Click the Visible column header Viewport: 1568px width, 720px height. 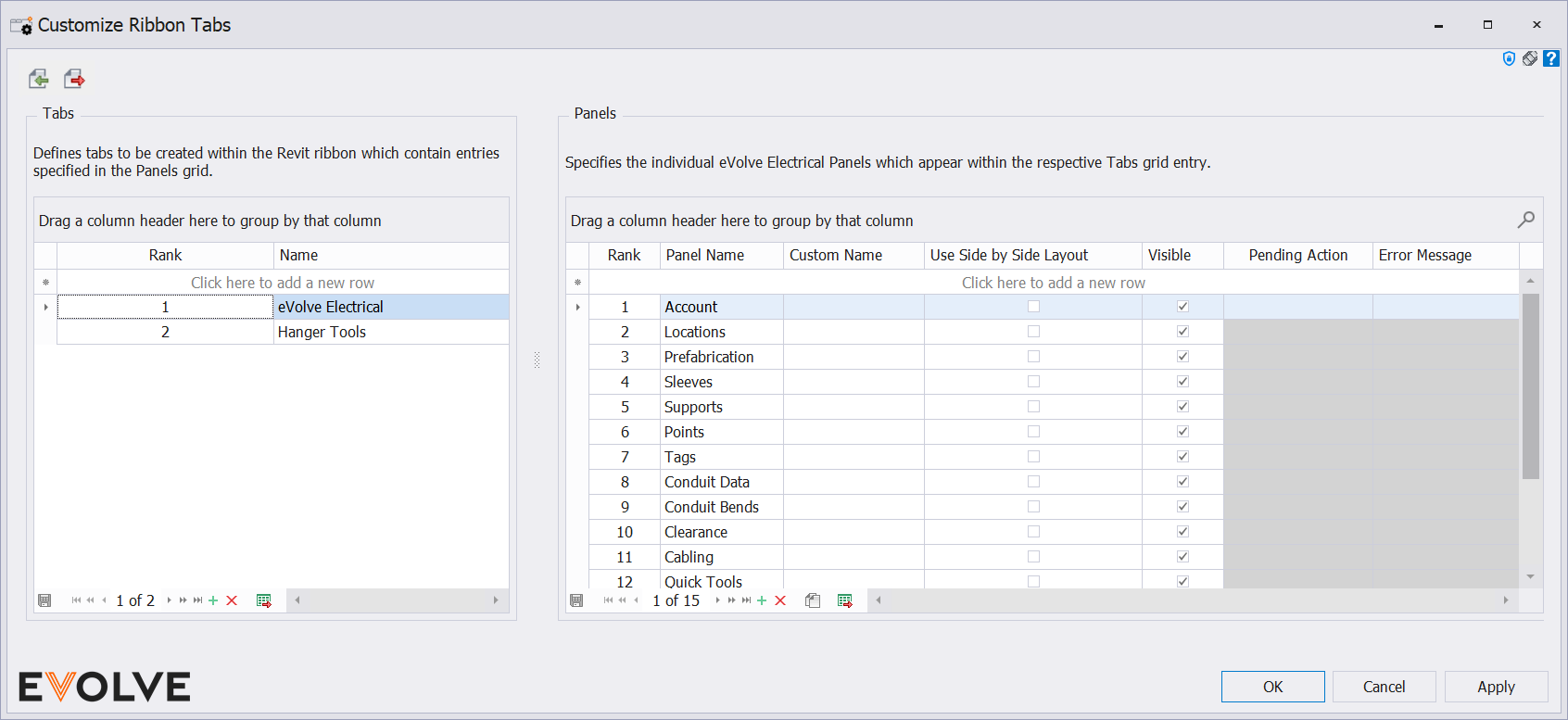[1182, 256]
